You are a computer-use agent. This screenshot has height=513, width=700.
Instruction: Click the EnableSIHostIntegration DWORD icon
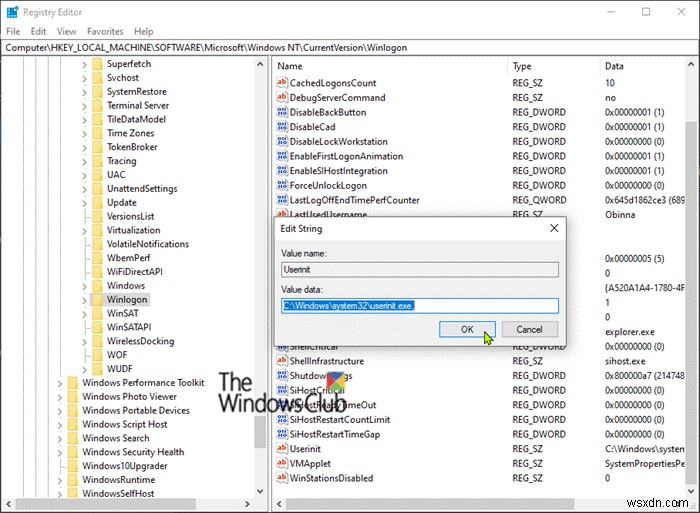(x=282, y=171)
